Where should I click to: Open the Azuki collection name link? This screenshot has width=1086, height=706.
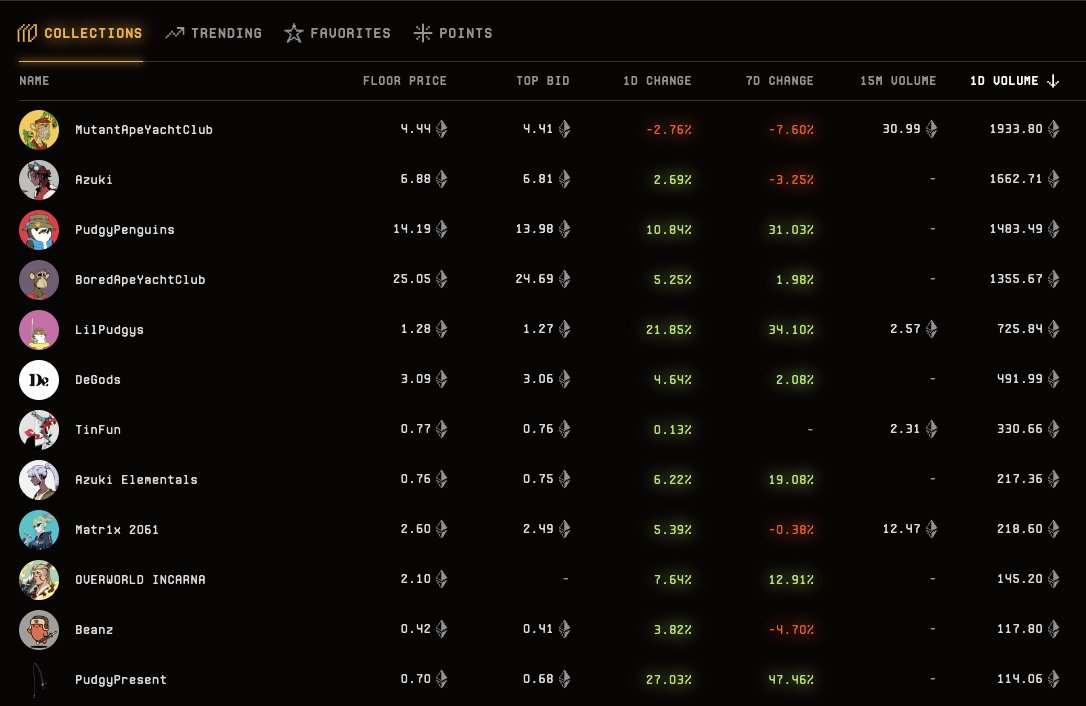[x=94, y=179]
